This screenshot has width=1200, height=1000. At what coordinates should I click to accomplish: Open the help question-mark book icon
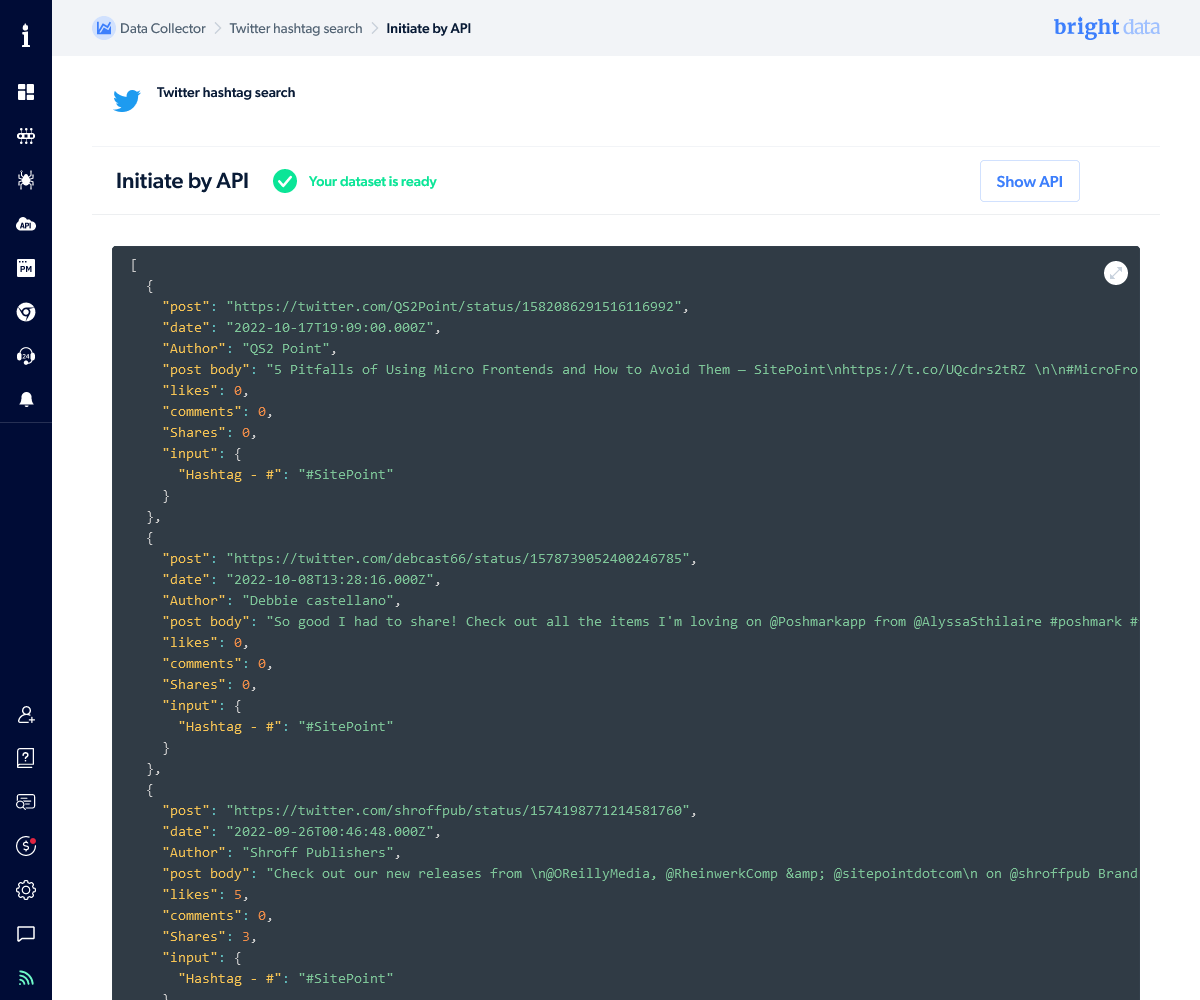[26, 757]
